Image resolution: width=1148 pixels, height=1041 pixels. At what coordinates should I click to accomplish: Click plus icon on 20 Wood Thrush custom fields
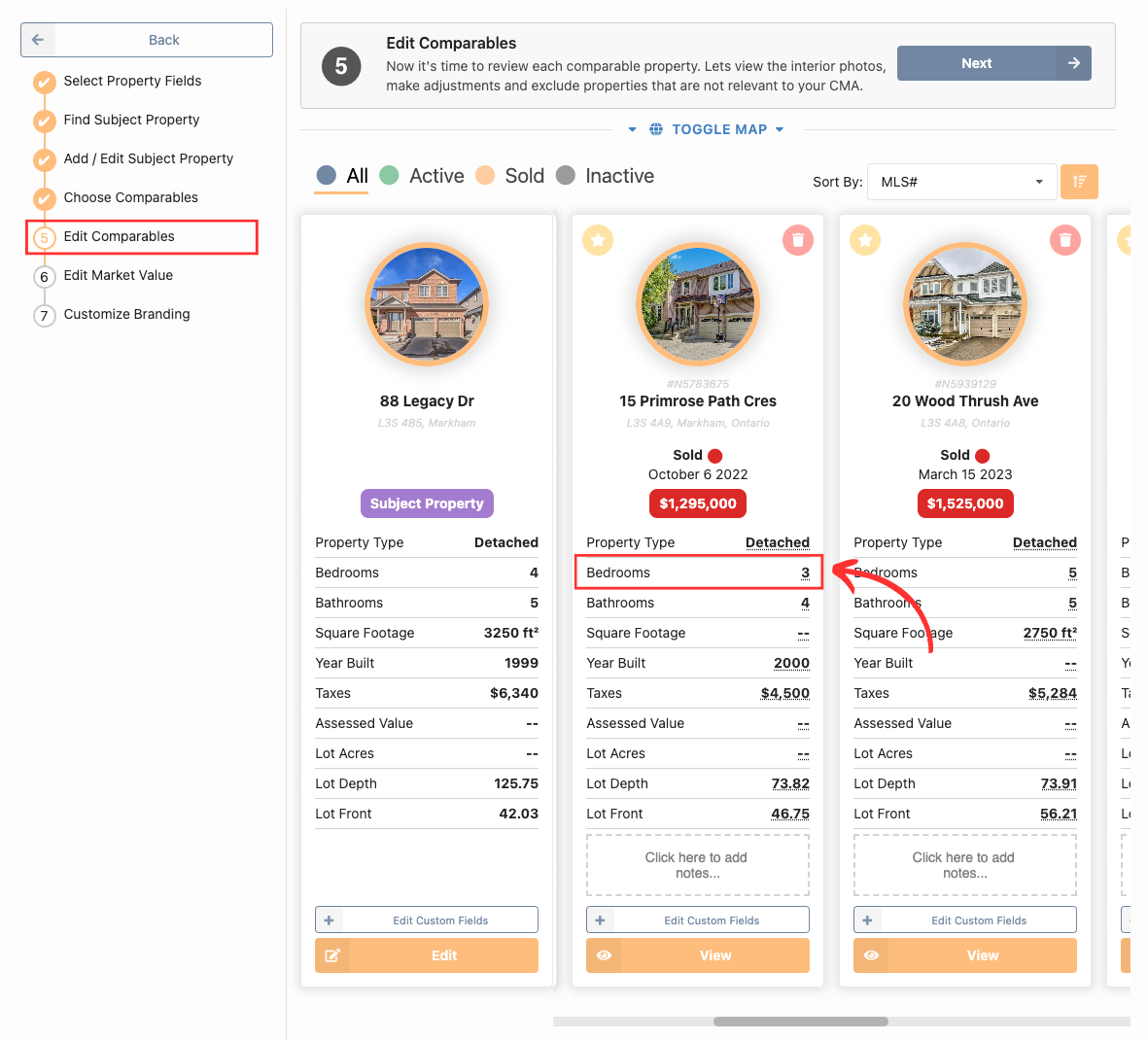867,920
